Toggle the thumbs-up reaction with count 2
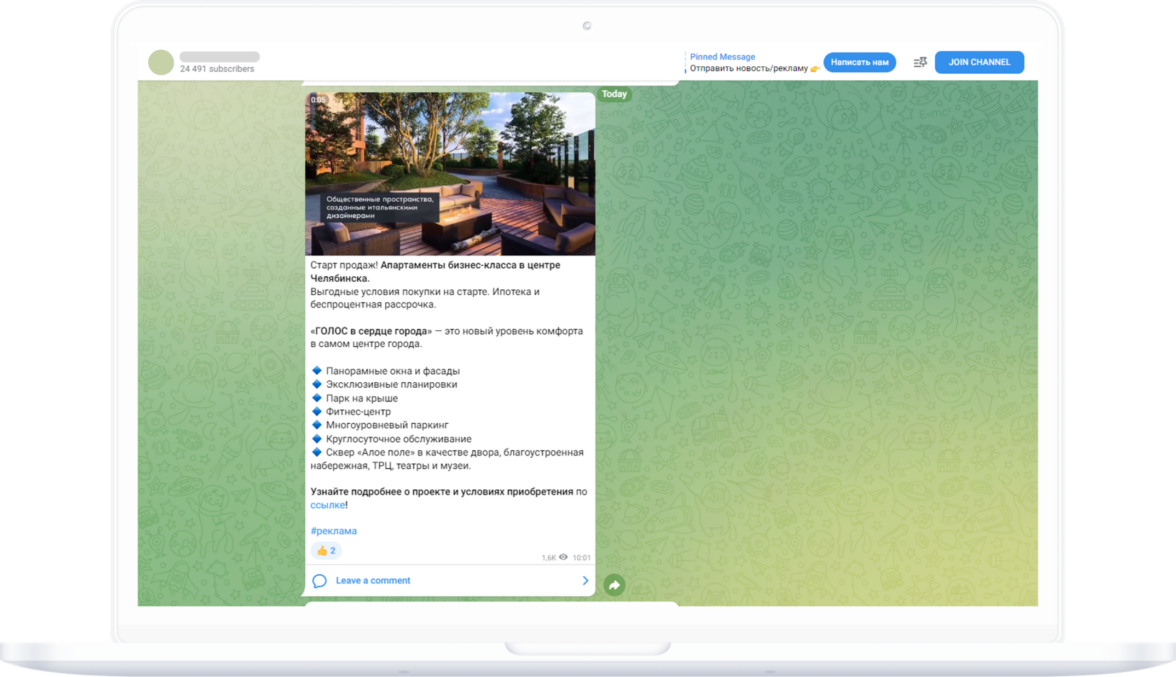This screenshot has width=1176, height=677. coord(326,551)
